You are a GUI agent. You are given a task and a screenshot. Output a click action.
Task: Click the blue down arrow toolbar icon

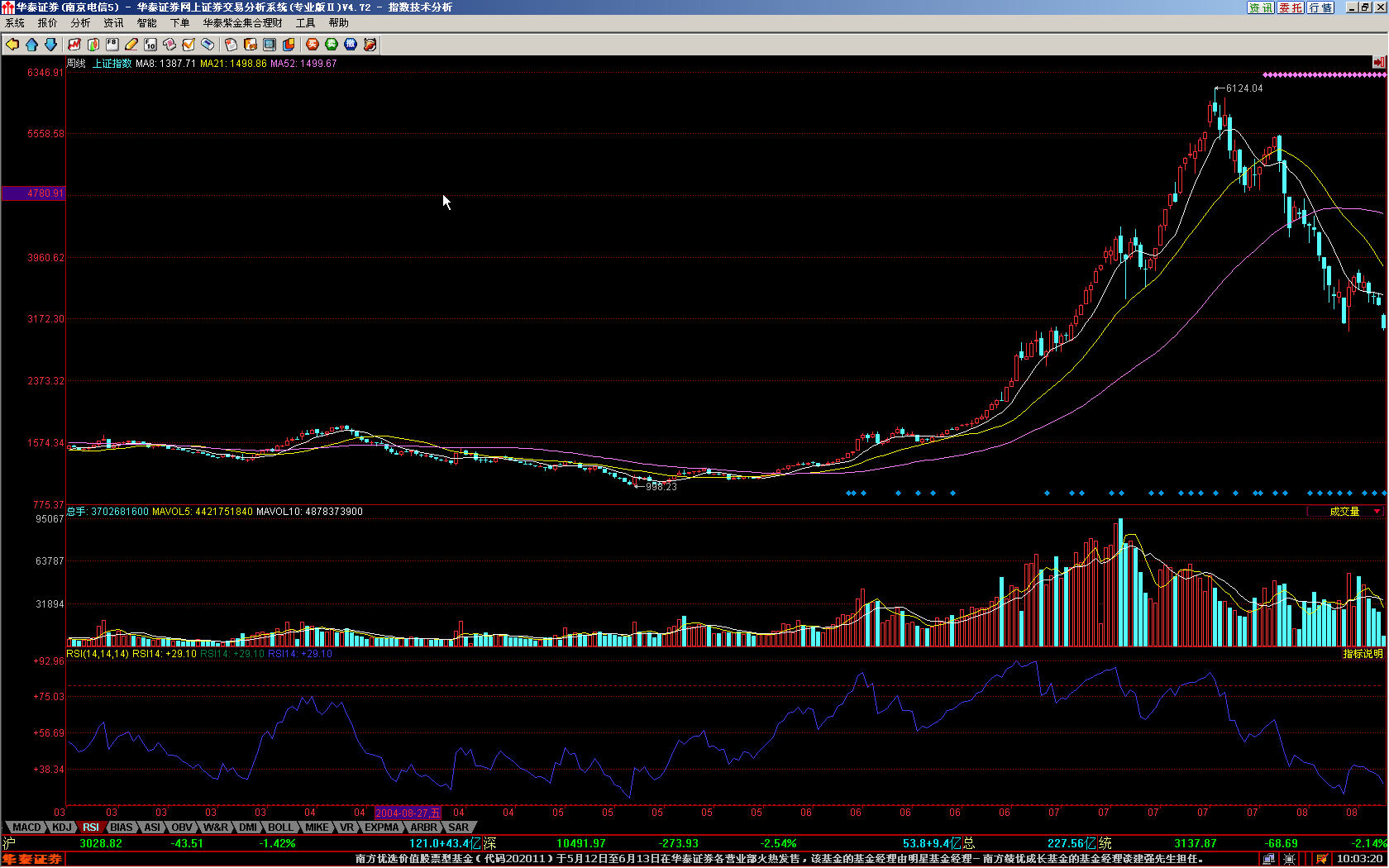coord(50,45)
